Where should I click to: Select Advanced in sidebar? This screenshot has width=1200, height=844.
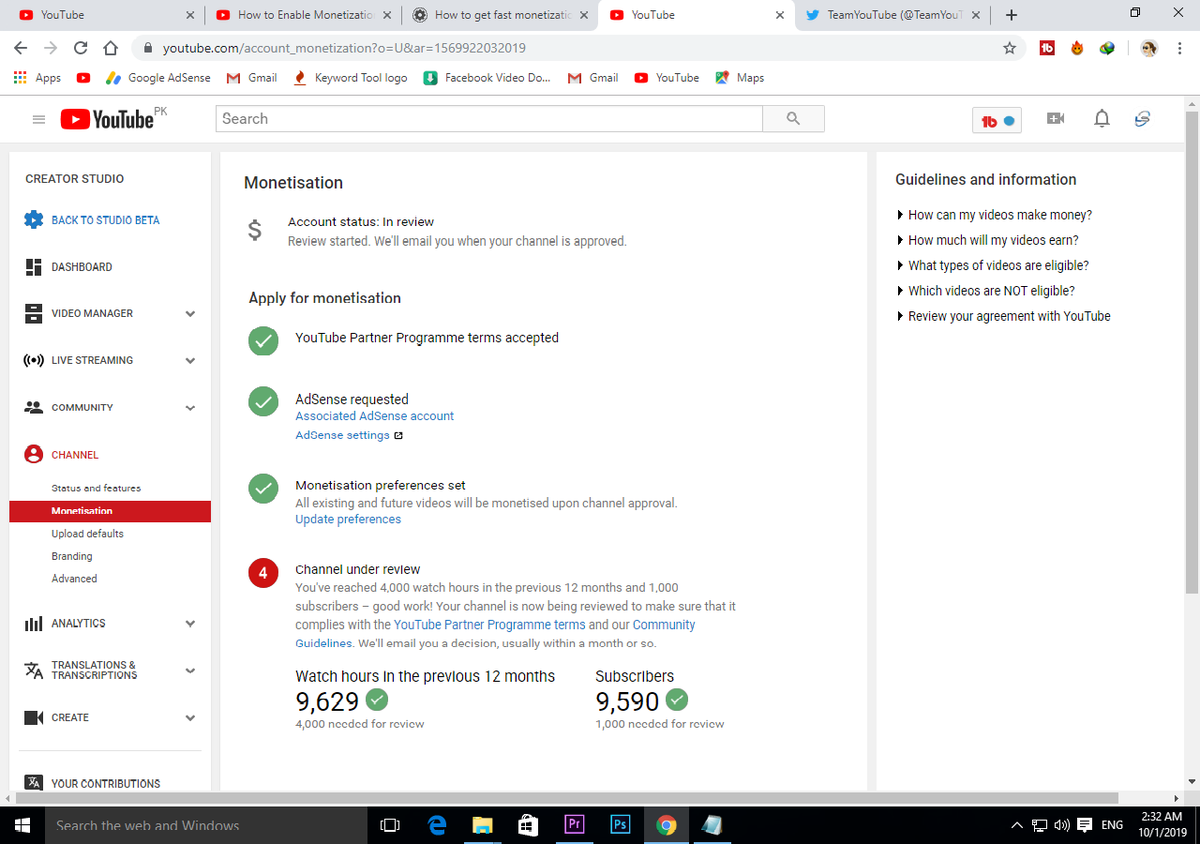(x=74, y=579)
